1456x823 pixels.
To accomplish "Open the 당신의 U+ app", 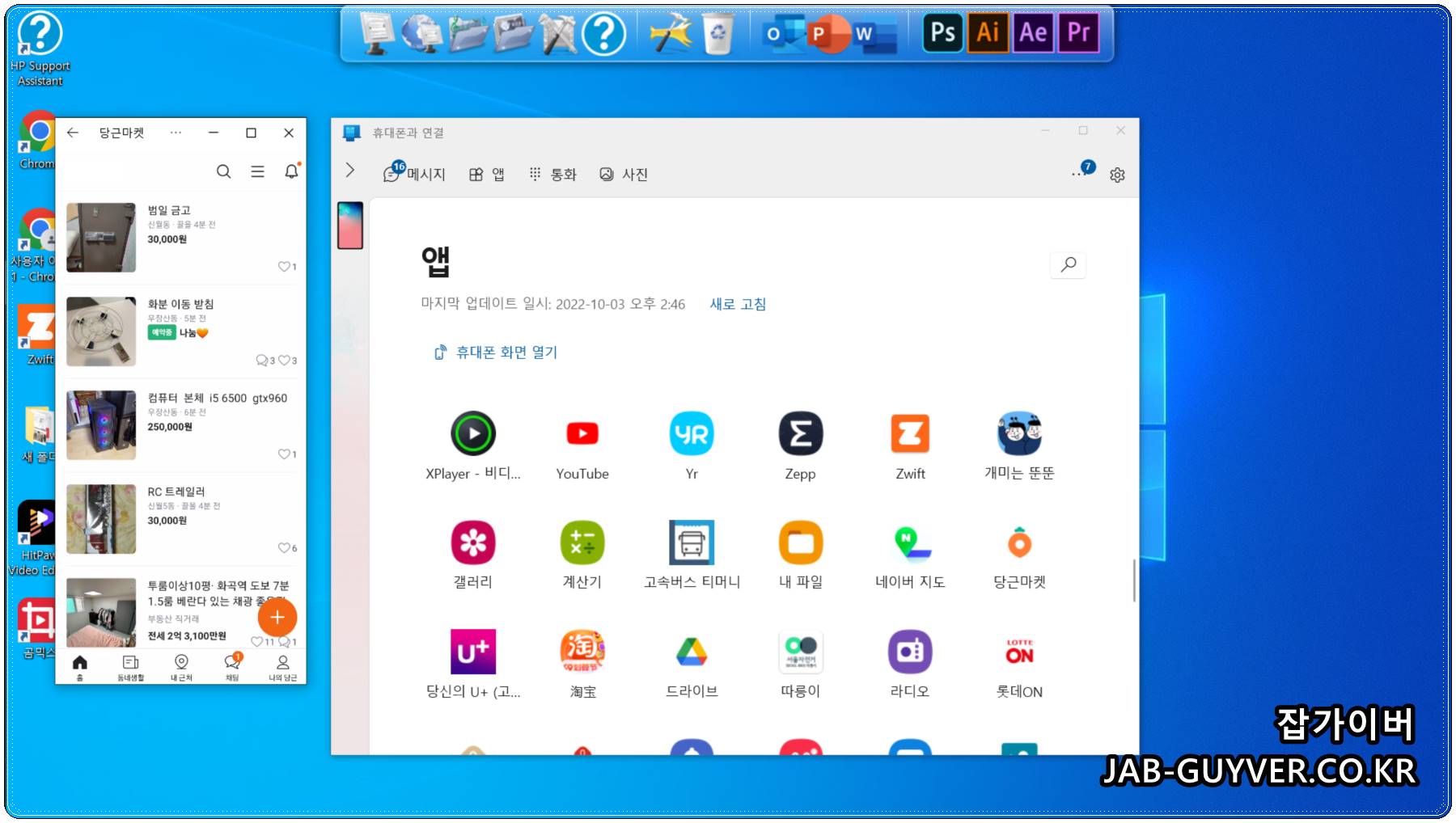I will (x=473, y=652).
